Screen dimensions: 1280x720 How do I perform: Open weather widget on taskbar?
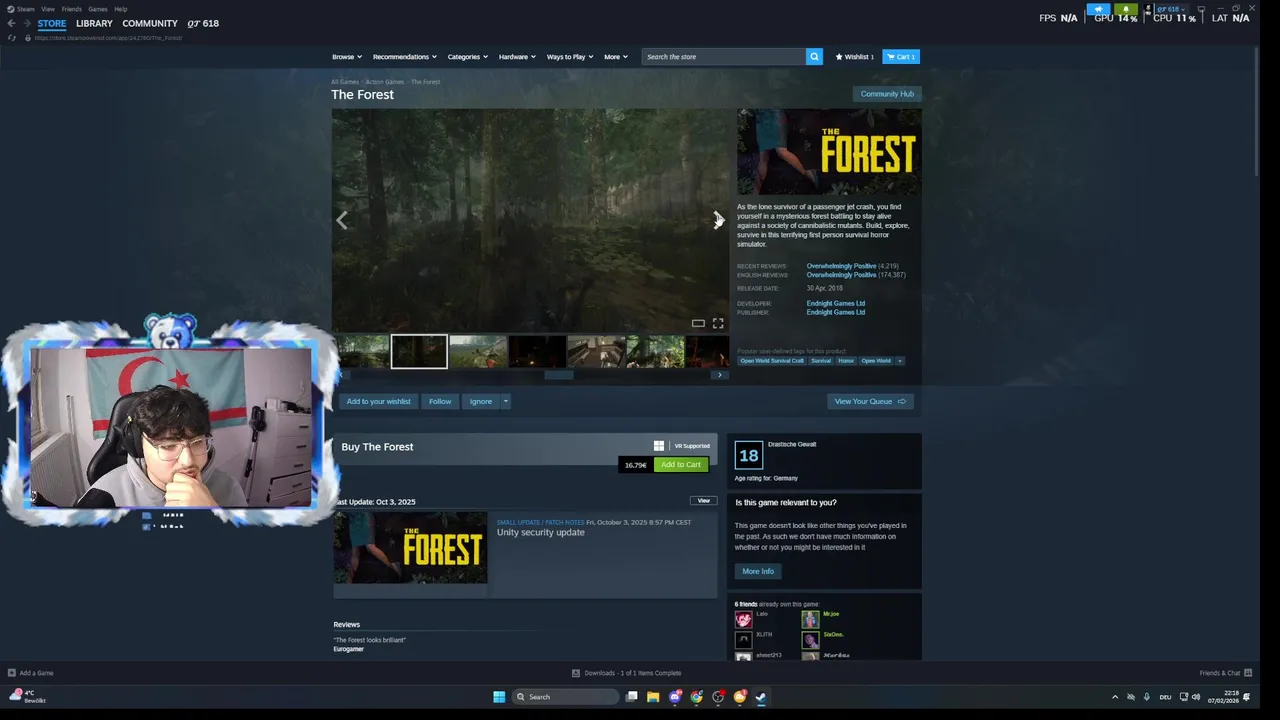click(x=28, y=696)
